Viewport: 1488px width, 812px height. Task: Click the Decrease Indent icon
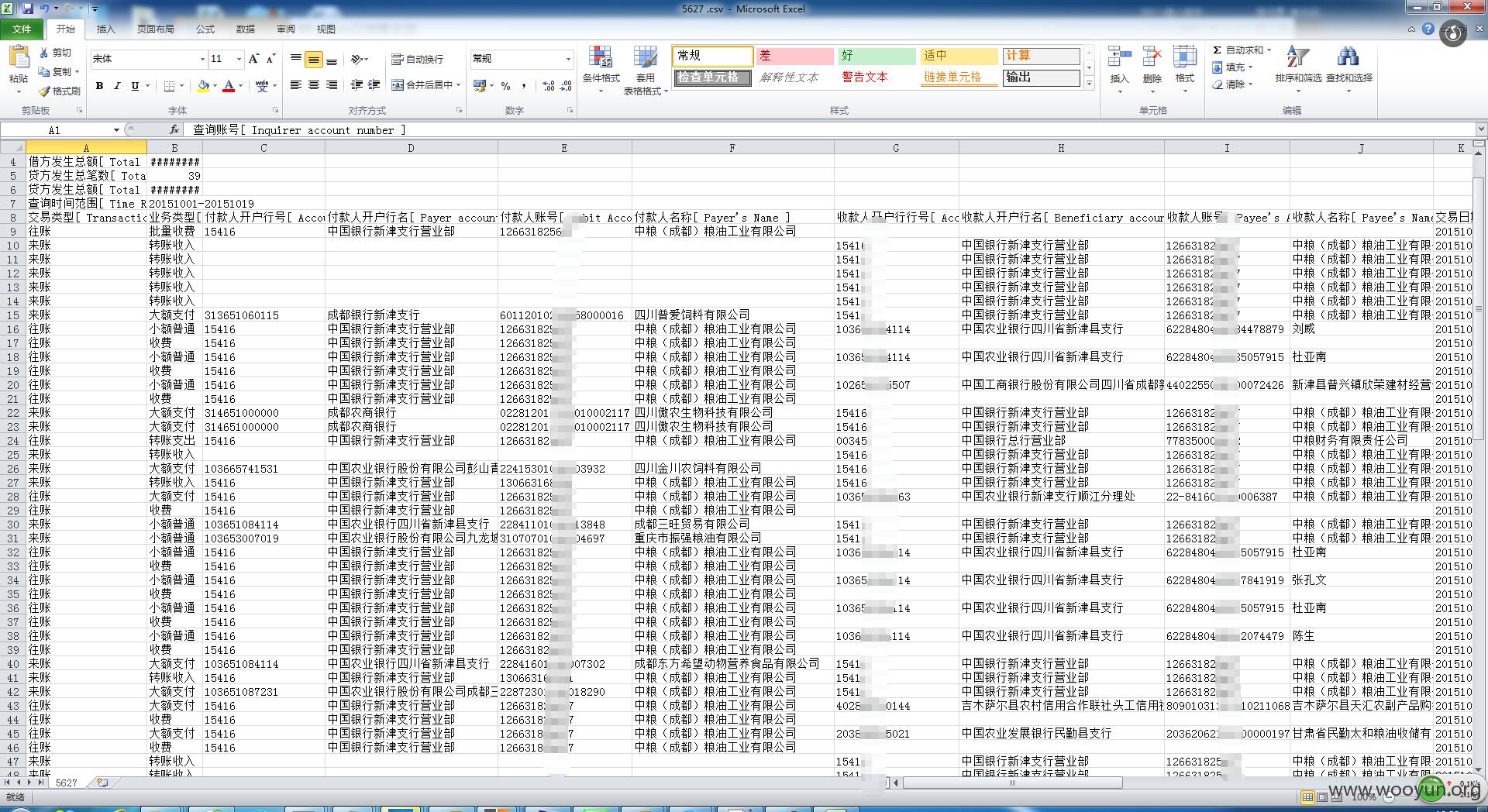click(356, 85)
